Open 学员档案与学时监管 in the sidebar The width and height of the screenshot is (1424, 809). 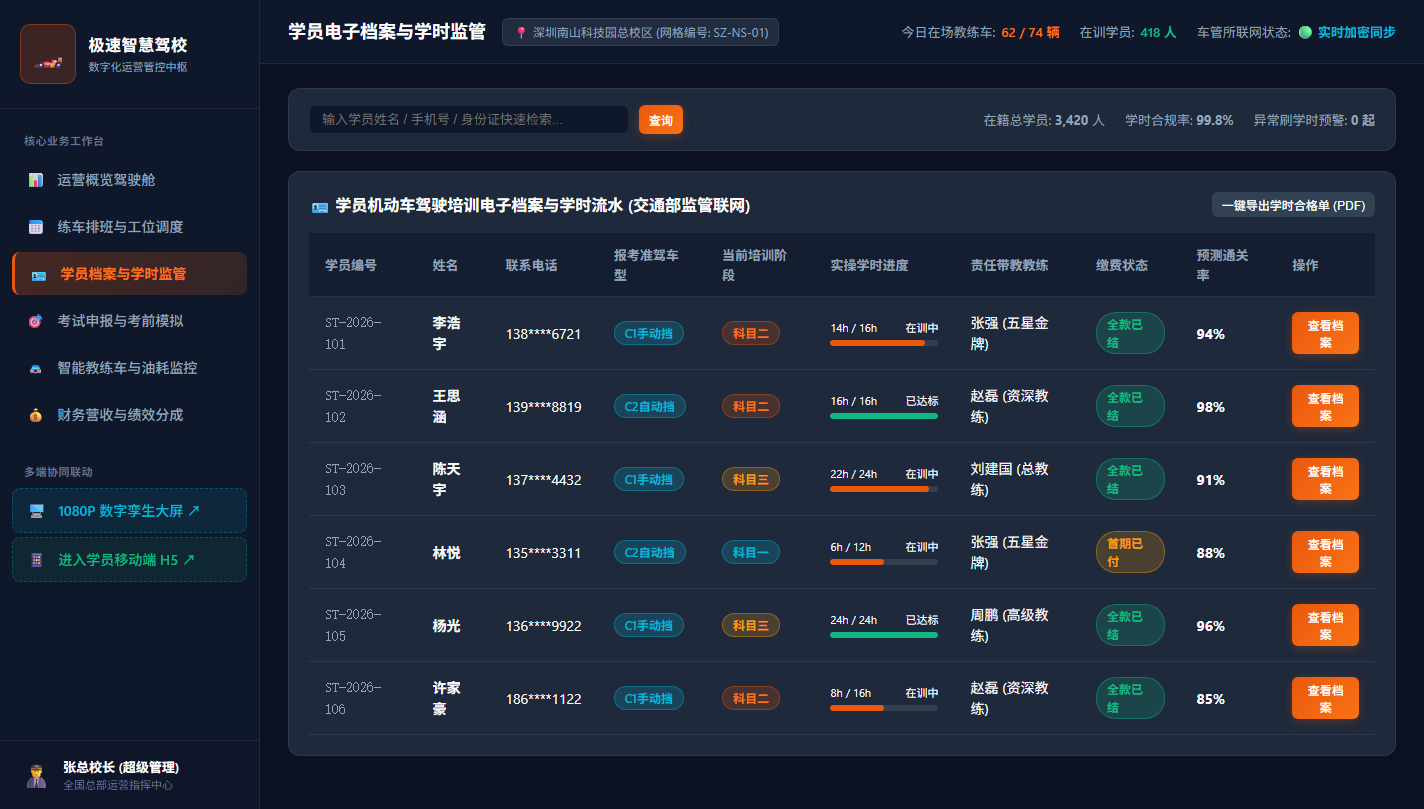click(129, 274)
